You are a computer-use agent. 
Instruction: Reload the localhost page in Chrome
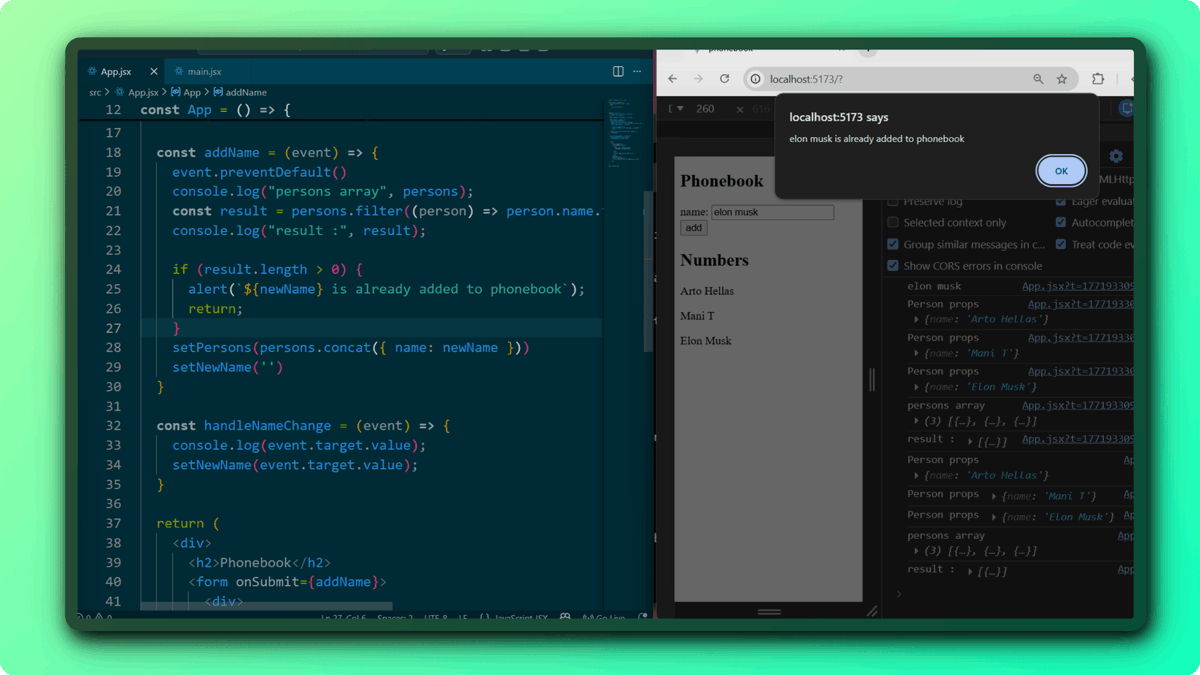(724, 79)
